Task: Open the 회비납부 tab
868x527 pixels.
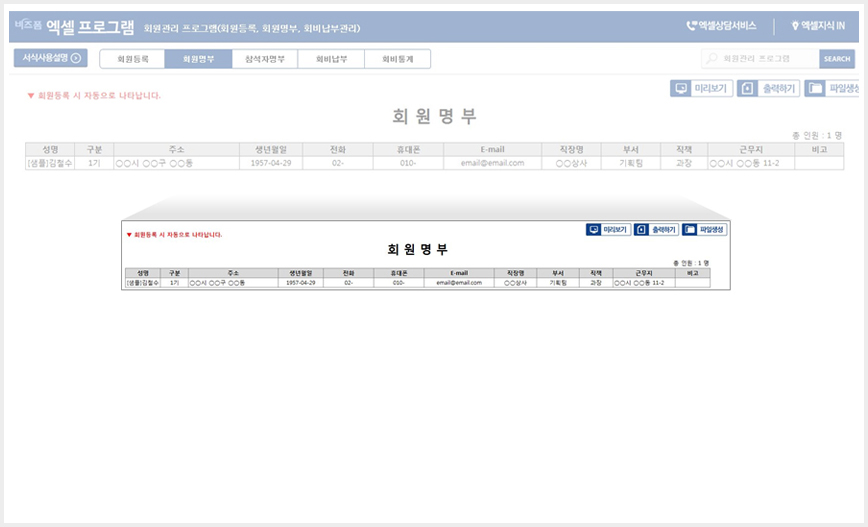Action: click(x=331, y=59)
